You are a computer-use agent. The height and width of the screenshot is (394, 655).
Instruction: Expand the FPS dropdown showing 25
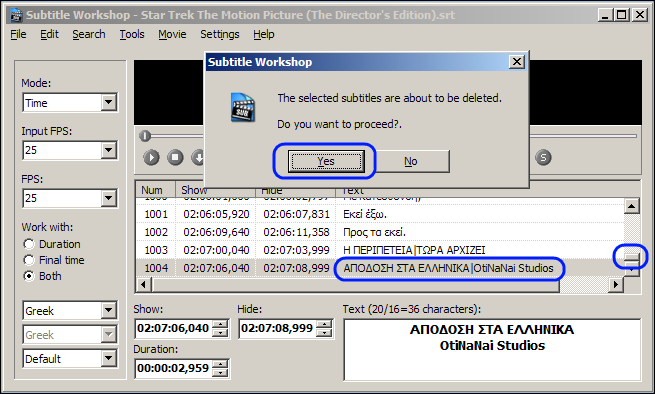[108, 198]
